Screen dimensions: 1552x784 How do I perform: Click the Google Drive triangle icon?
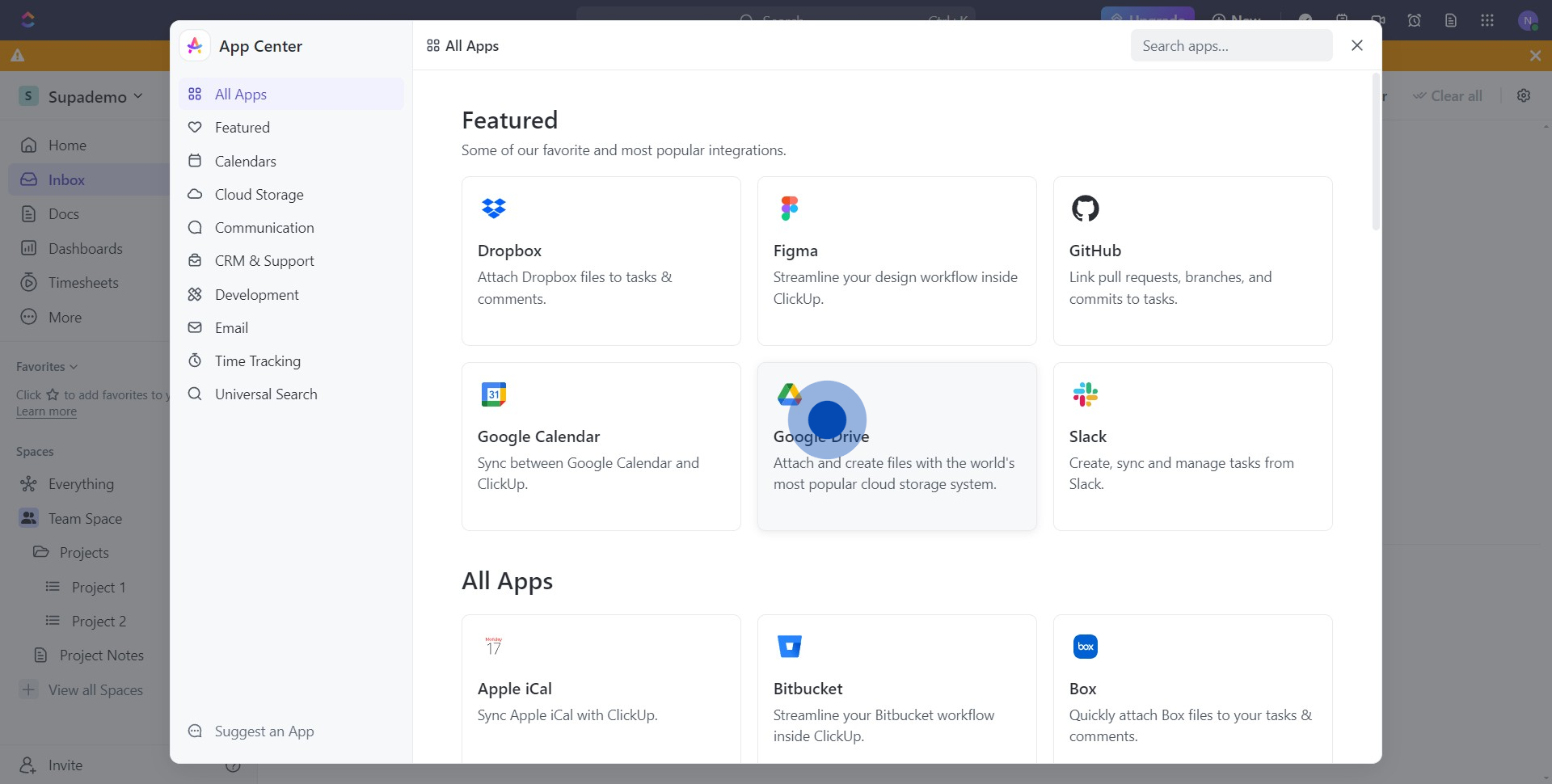(788, 394)
